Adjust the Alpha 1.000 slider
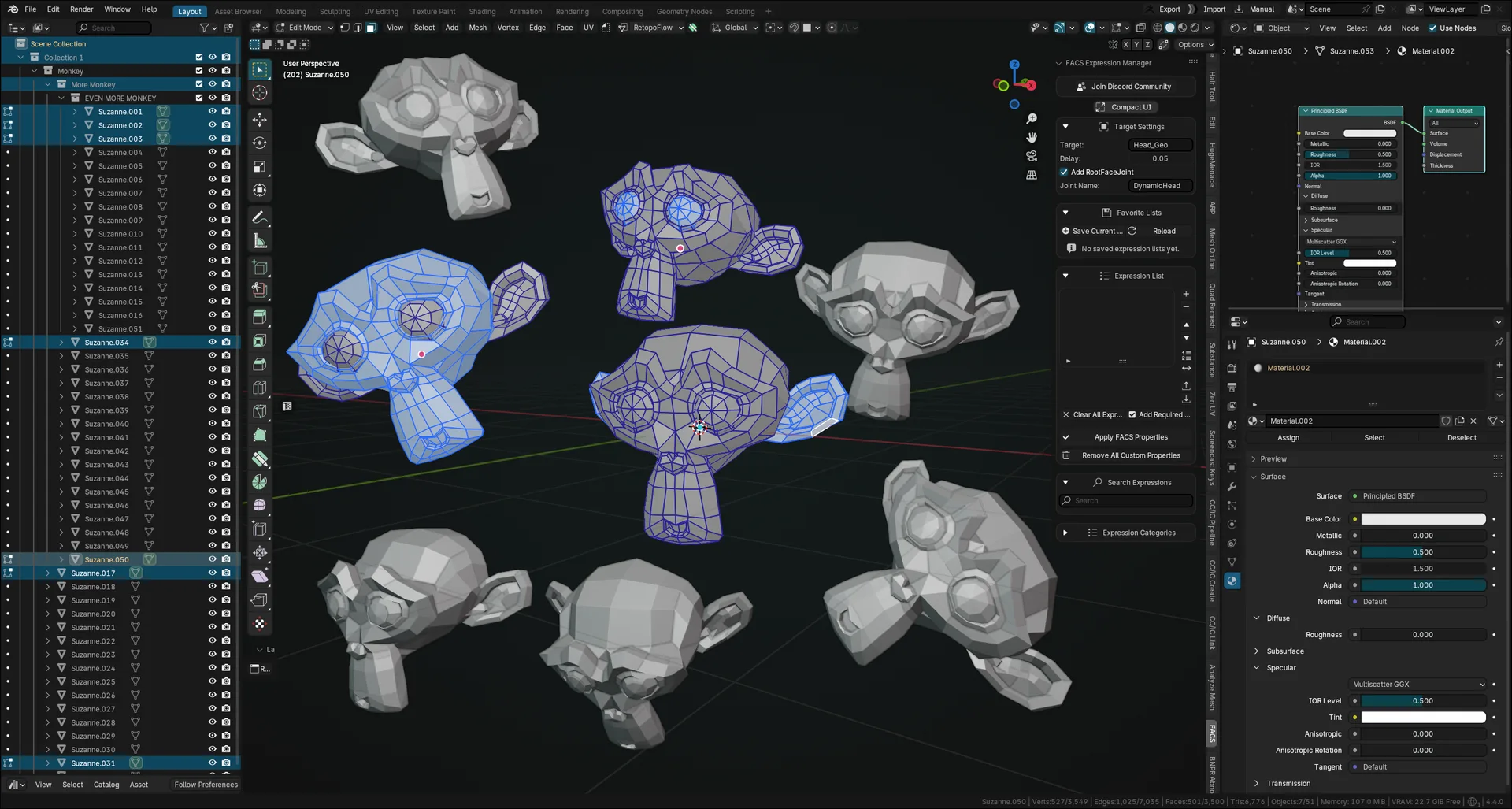The width and height of the screenshot is (1512, 809). (x=1423, y=585)
